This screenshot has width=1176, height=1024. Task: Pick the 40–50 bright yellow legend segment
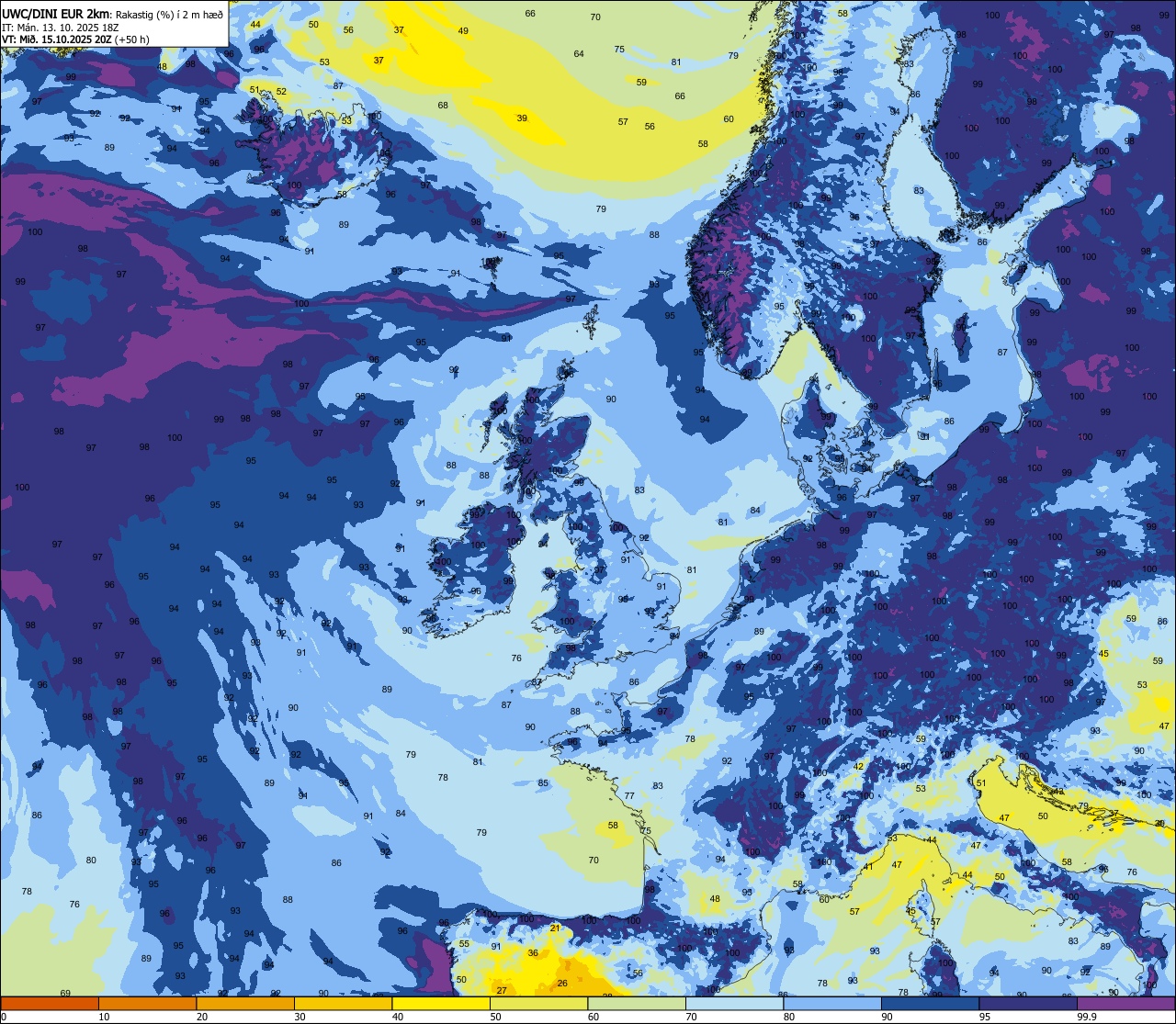(x=441, y=1003)
